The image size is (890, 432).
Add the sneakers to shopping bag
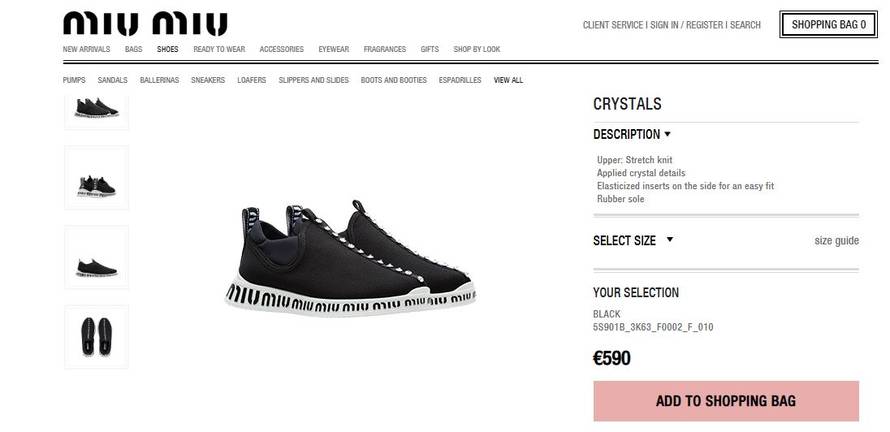[726, 401]
